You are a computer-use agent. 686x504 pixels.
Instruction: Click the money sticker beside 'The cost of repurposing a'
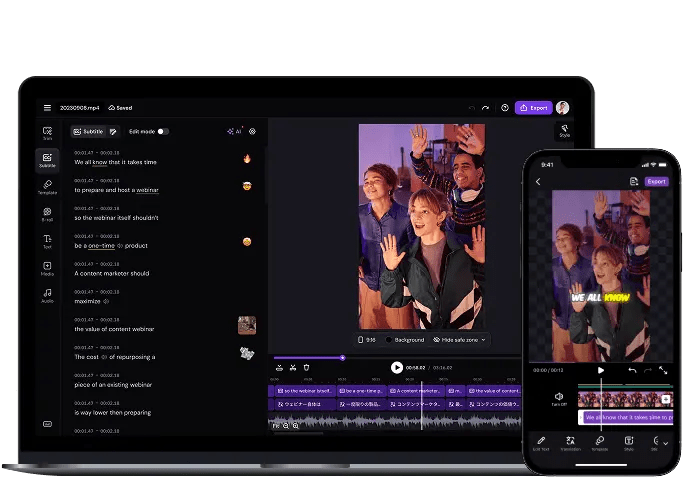point(247,353)
